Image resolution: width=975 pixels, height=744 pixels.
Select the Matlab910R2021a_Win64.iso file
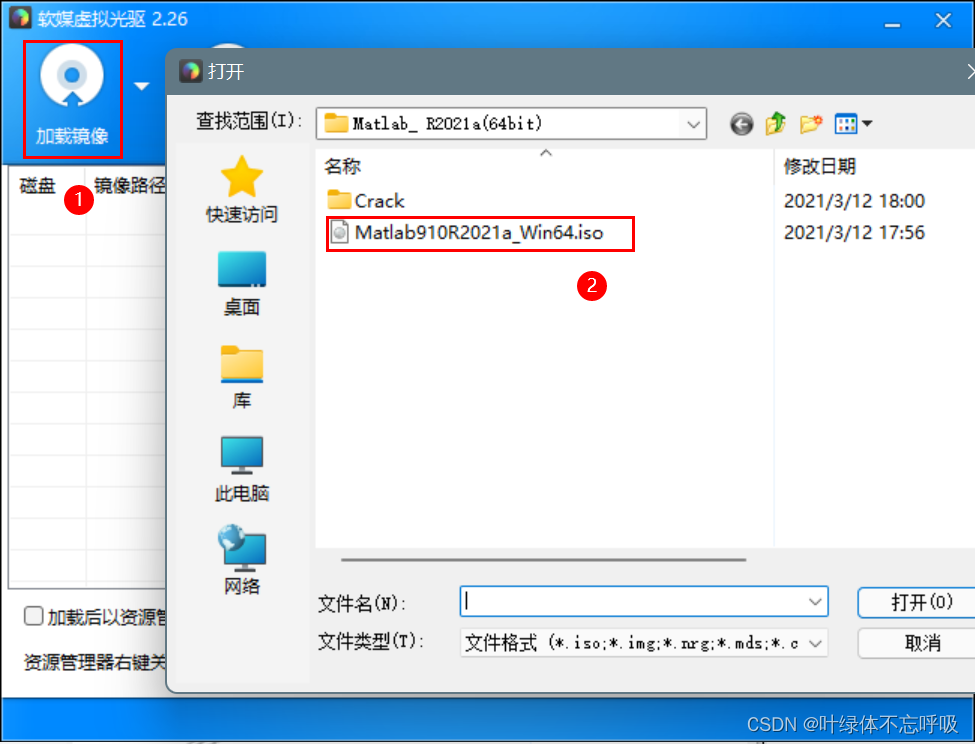479,233
